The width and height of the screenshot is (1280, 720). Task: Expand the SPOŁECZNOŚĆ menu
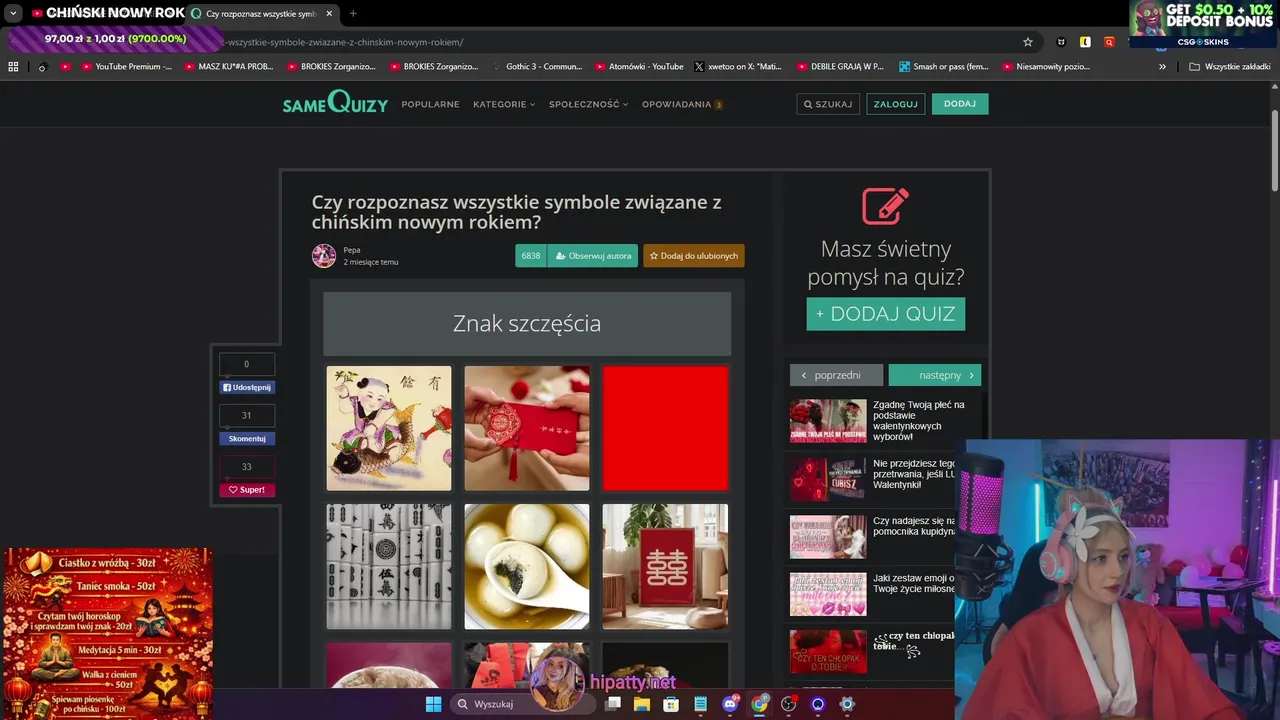(588, 104)
